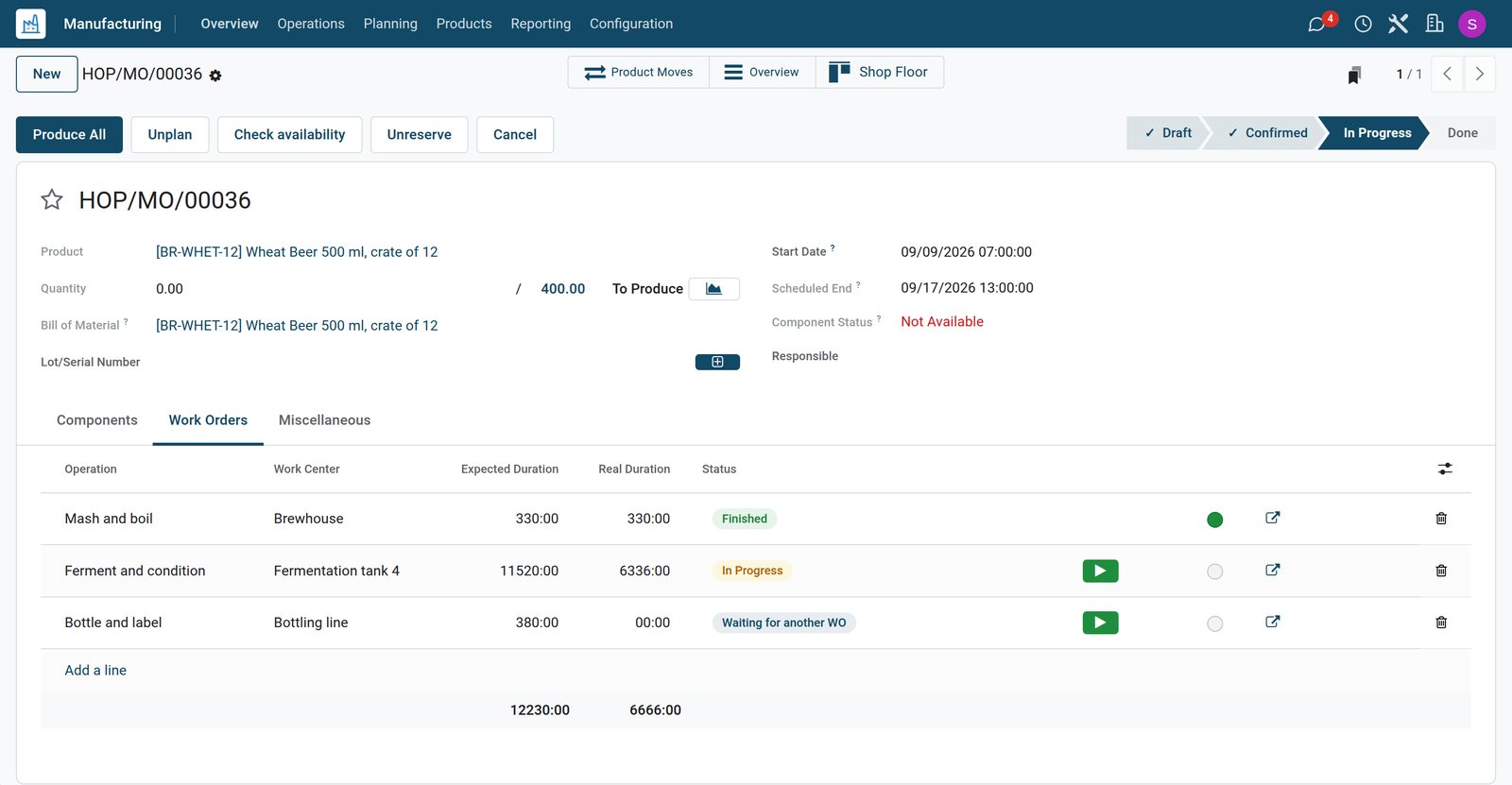Viewport: 1512px width, 785px height.
Task: Go to the previous record arrow
Action: [1447, 74]
